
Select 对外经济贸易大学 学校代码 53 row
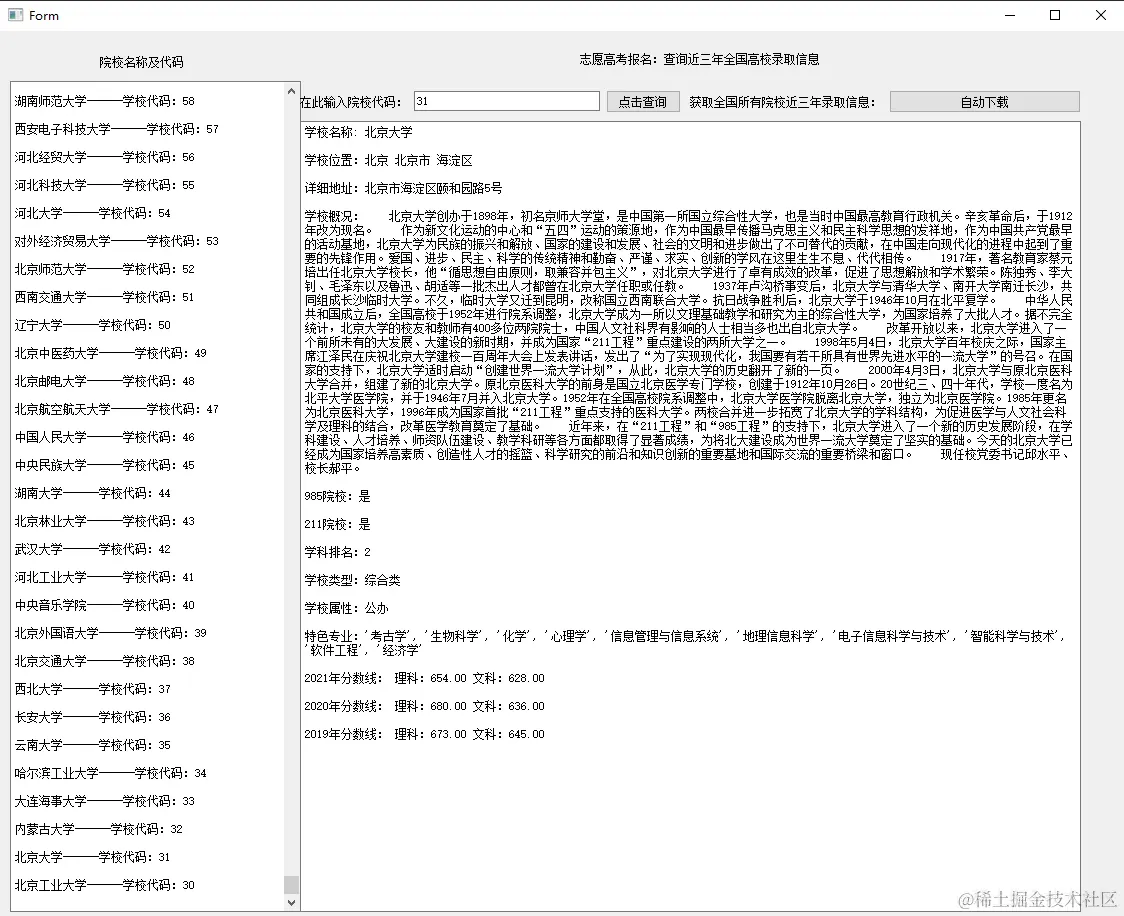[x=117, y=241]
